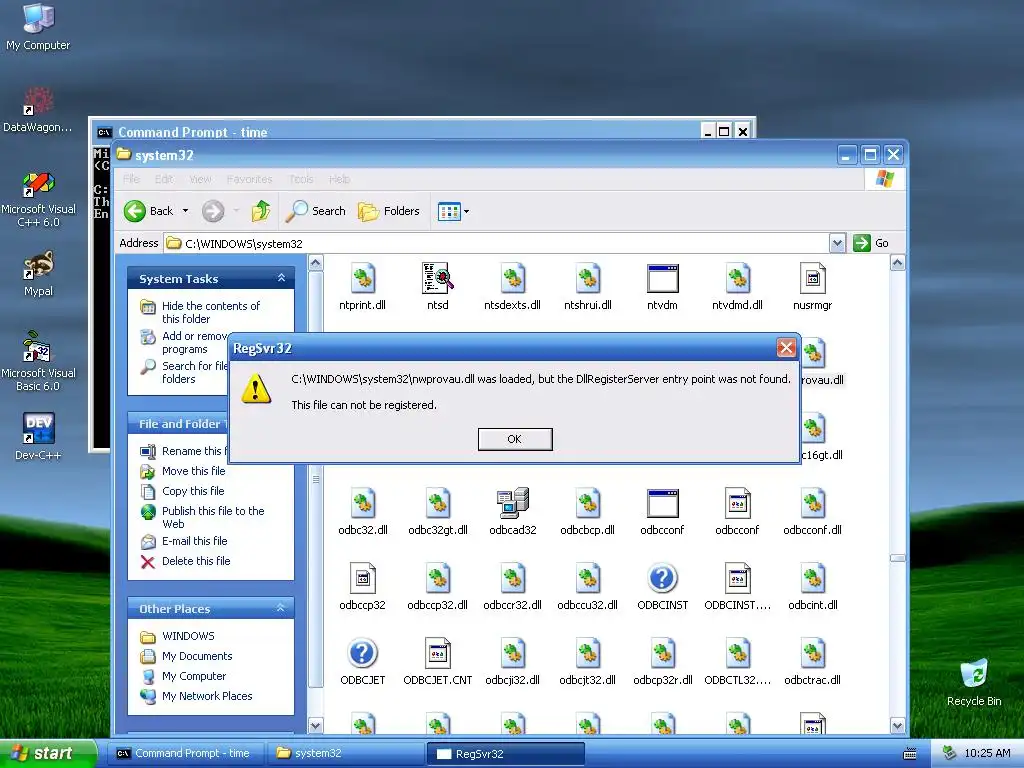The image size is (1024, 768).
Task: Click the Go button beside address bar
Action: click(871, 243)
